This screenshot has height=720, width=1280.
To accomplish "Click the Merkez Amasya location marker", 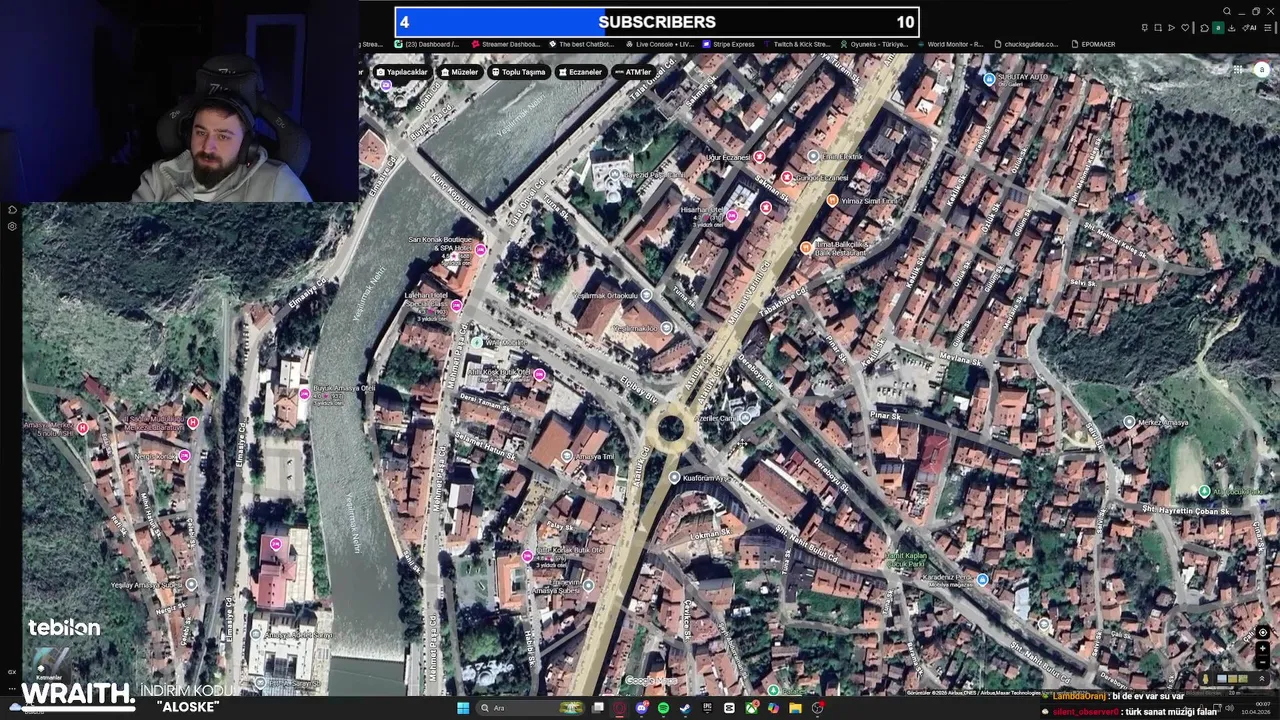I will point(1129,422).
